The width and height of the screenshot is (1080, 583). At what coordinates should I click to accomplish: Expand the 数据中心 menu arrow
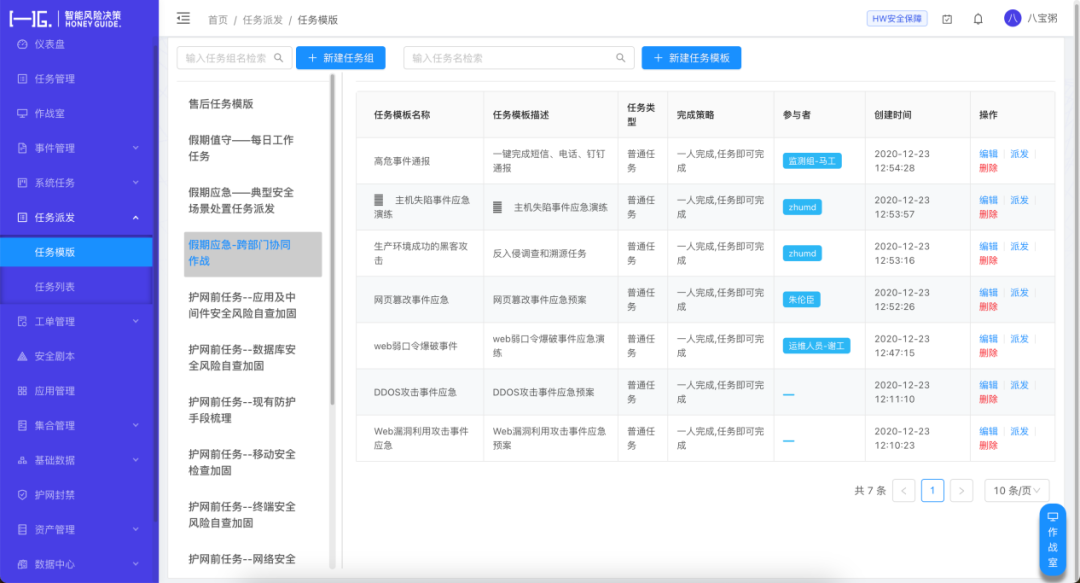click(x=136, y=564)
